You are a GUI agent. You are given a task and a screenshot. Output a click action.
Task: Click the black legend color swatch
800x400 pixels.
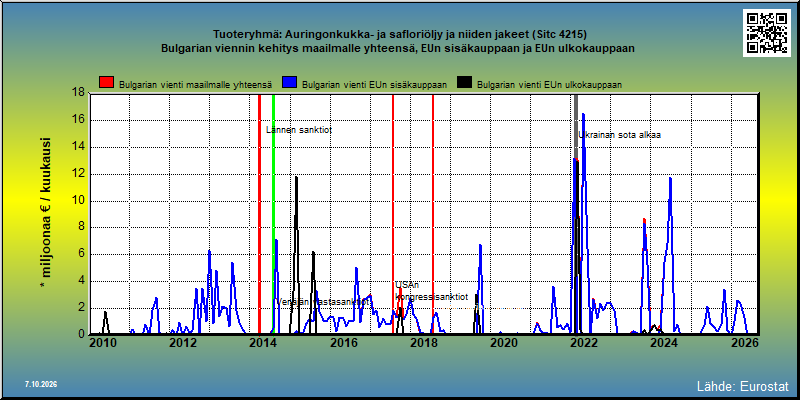coord(464,83)
